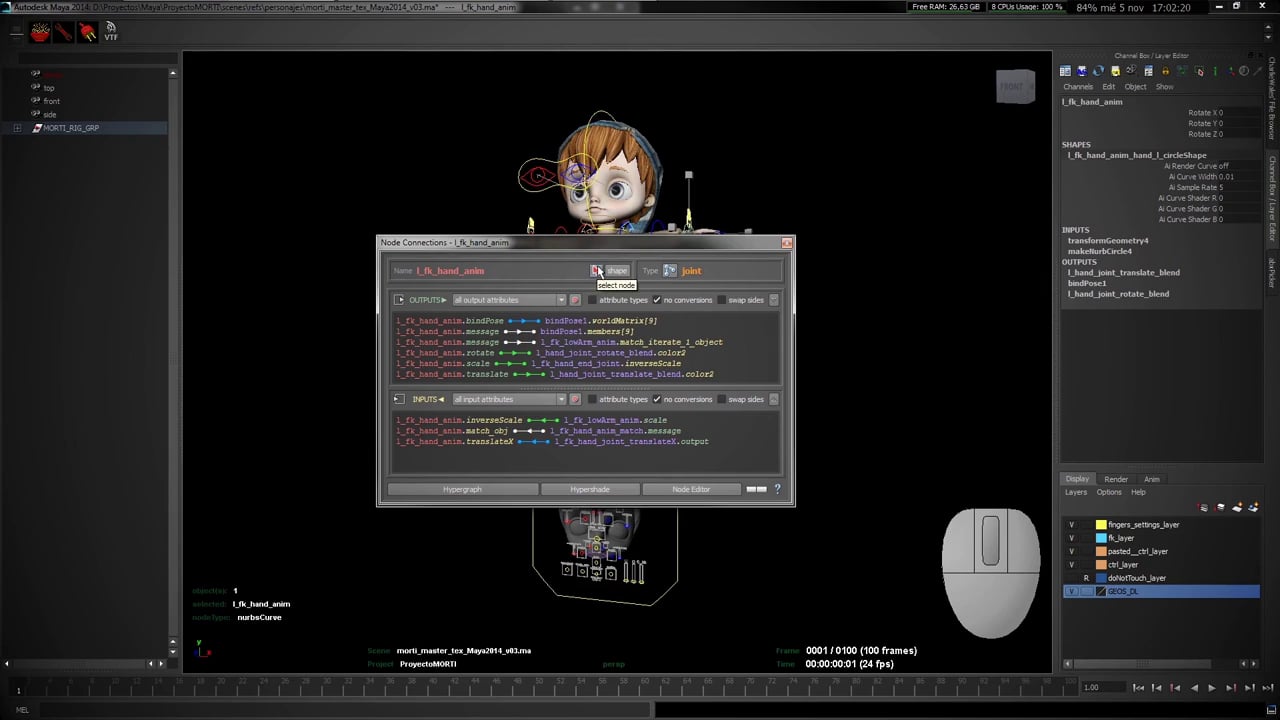Open help question mark in Node Connections
This screenshot has width=1280, height=720.
tap(777, 489)
